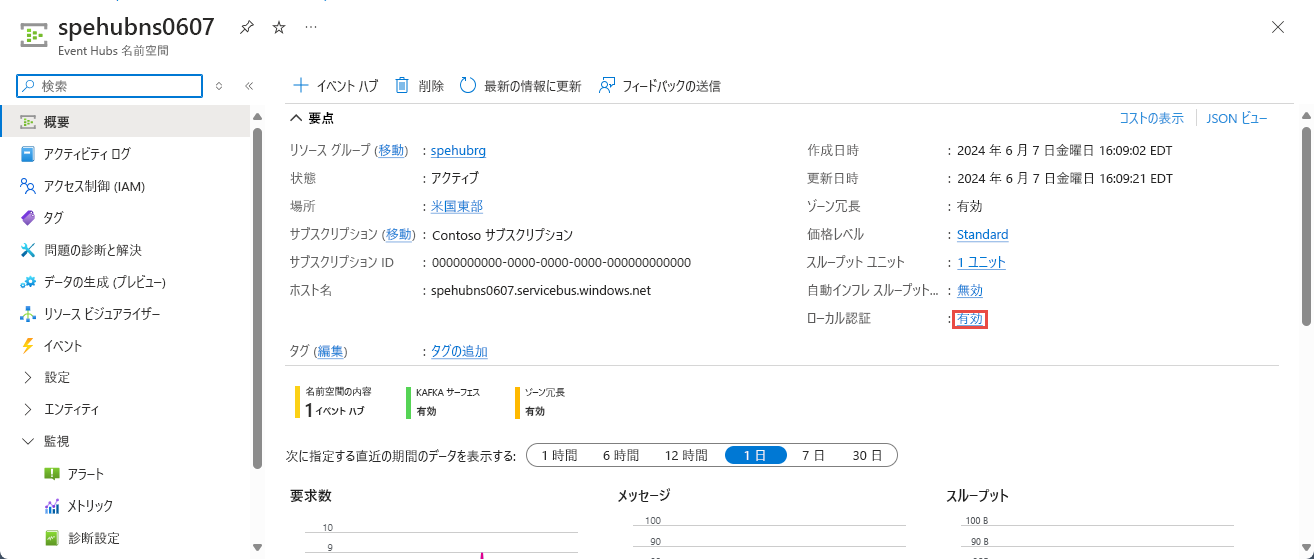
Task: Click the KAFKA サーフェス 有効 tile
Action: pyautogui.click(x=443, y=402)
